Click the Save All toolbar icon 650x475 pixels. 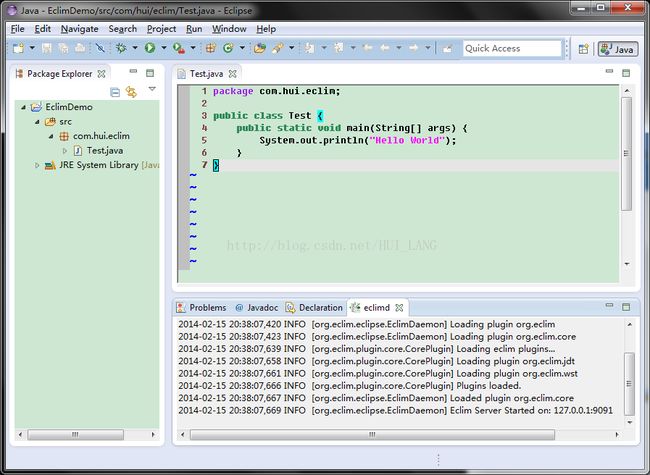tap(63, 48)
